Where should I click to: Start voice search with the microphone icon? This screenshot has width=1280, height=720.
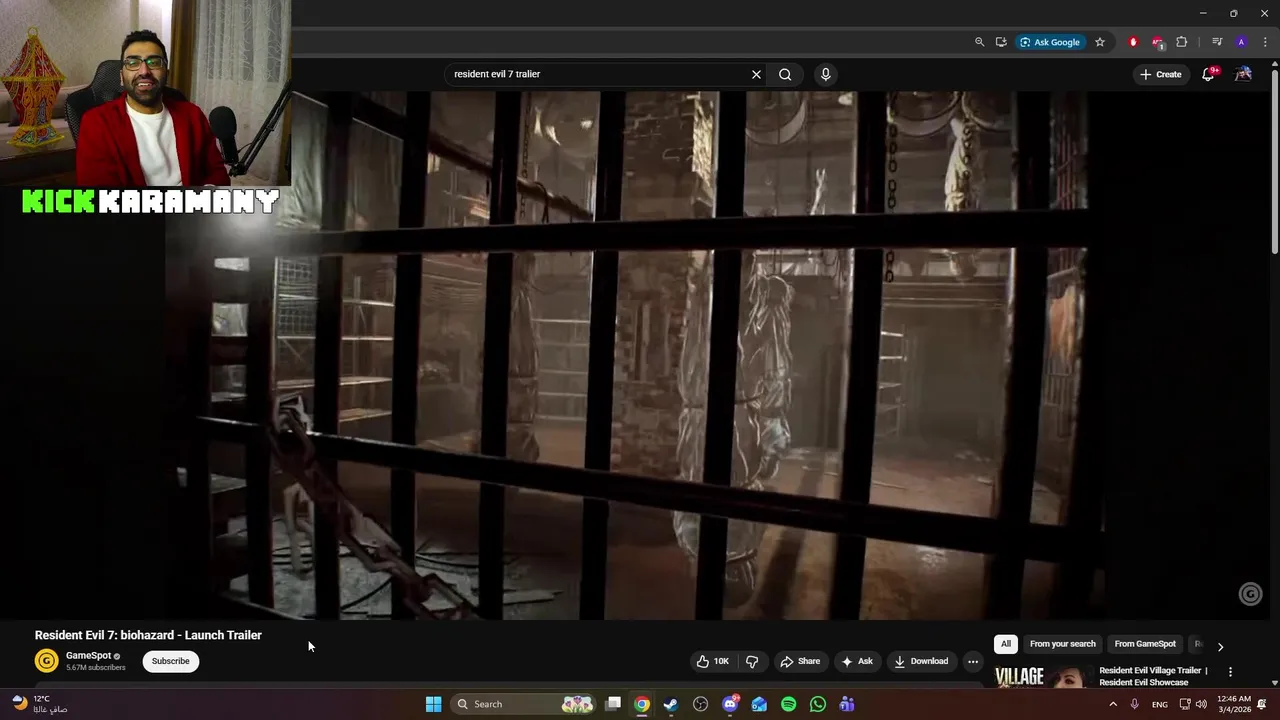coord(825,74)
